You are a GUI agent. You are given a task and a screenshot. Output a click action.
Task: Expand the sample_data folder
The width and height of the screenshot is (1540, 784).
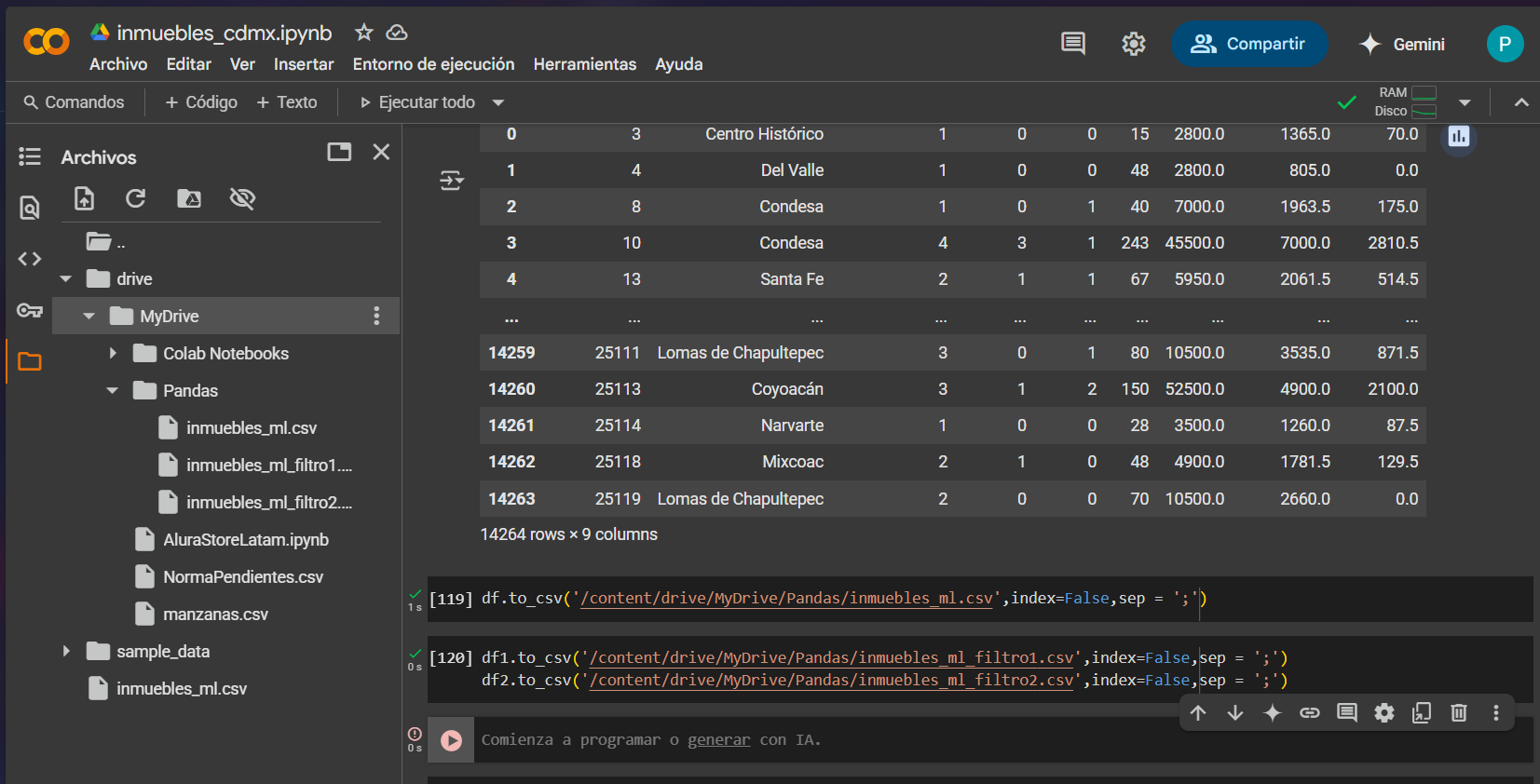(66, 651)
